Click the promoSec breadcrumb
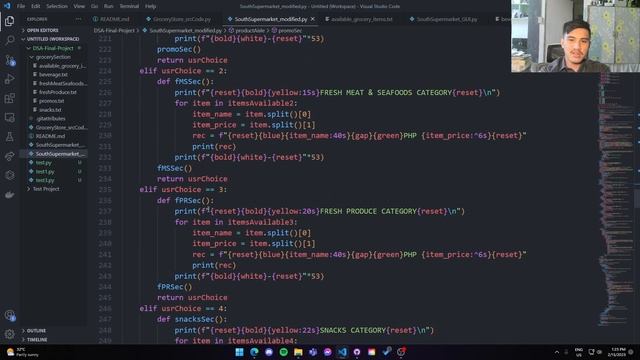This screenshot has width=640, height=360. (x=289, y=31)
